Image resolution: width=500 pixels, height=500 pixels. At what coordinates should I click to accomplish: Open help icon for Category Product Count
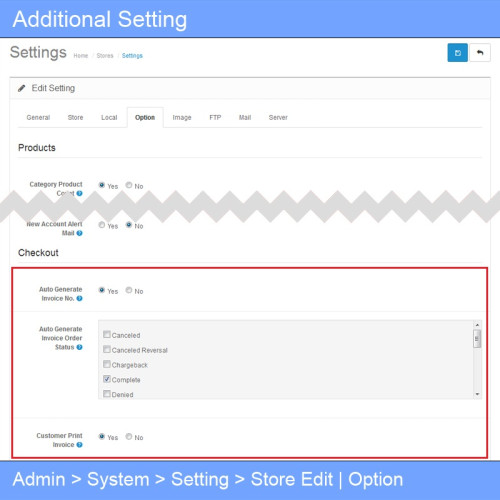[79, 193]
